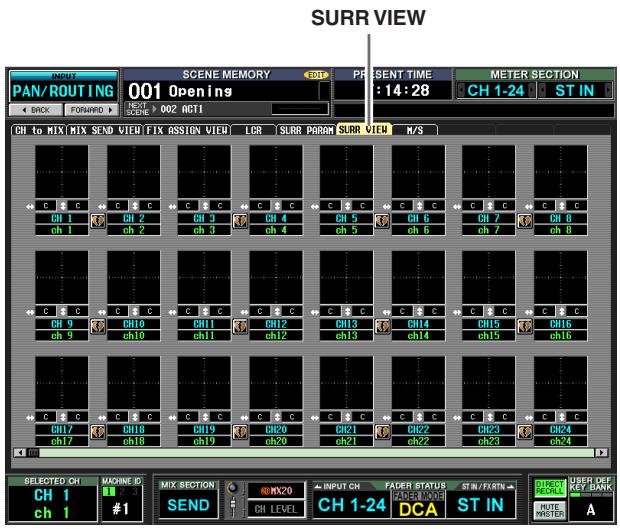Open the M/S tab
The image size is (620, 529).
pyautogui.click(x=415, y=130)
